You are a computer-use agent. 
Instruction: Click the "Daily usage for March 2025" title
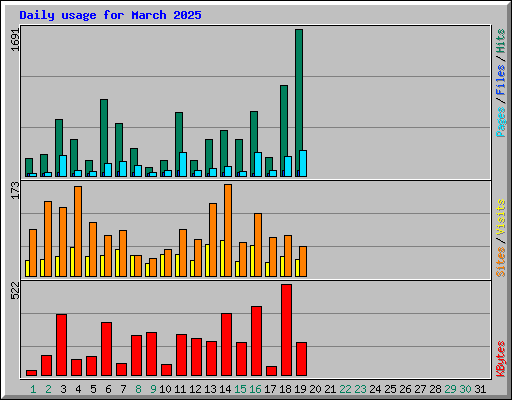coord(110,15)
